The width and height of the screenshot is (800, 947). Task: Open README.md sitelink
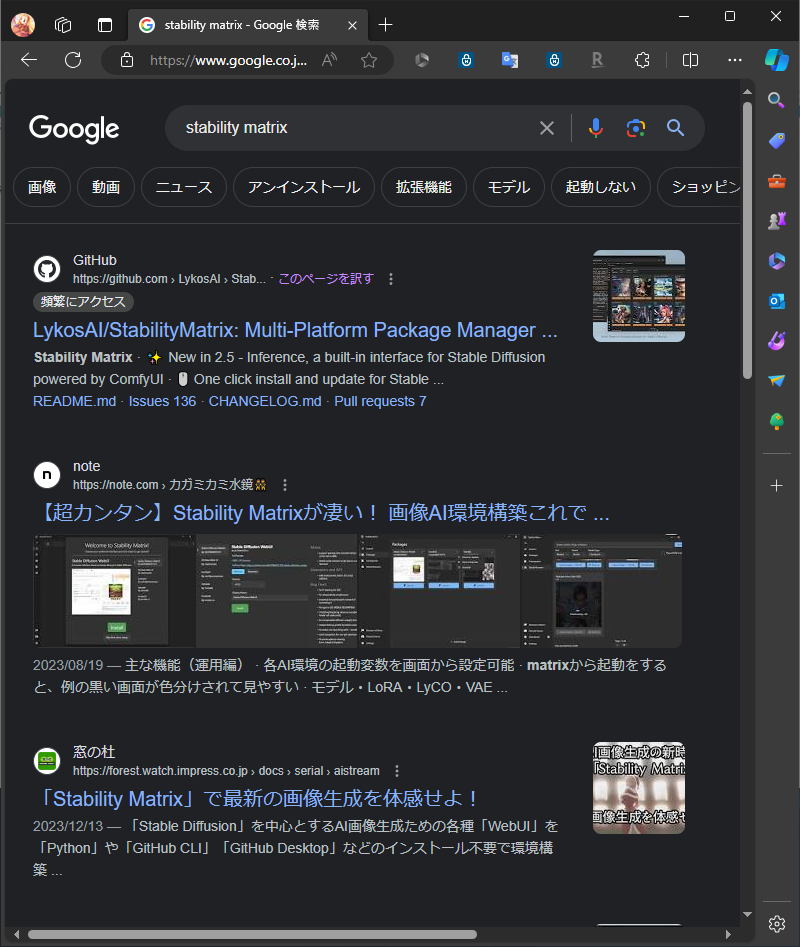click(74, 401)
